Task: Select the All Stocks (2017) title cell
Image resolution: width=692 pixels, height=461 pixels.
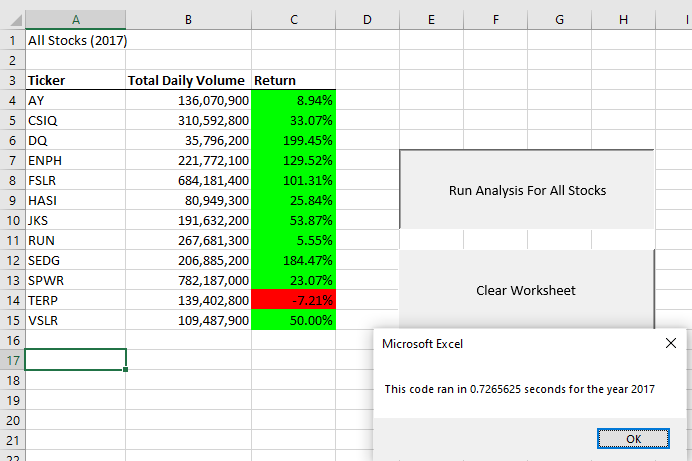Action: coord(75,40)
